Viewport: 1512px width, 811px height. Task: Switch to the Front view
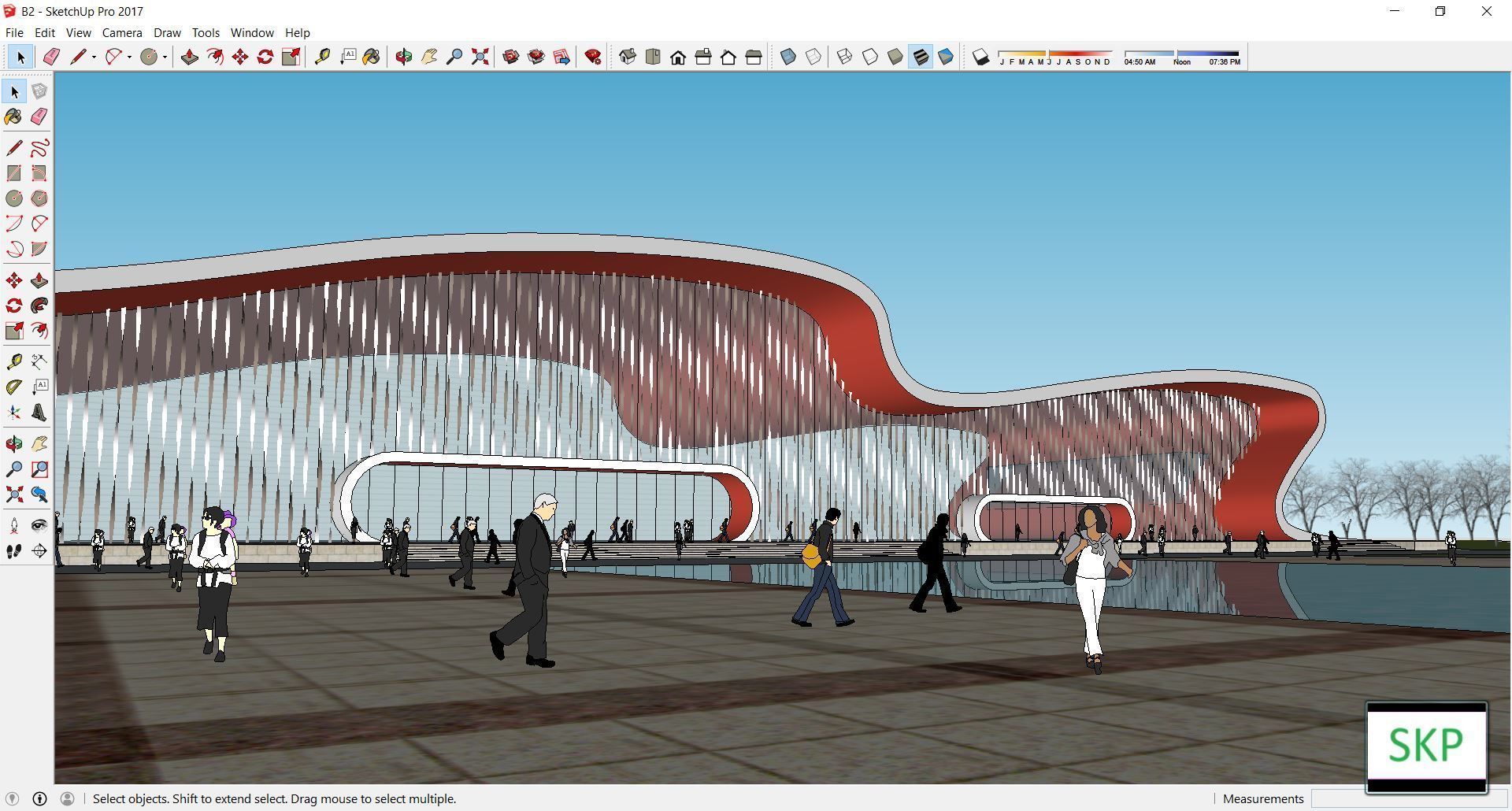678,57
